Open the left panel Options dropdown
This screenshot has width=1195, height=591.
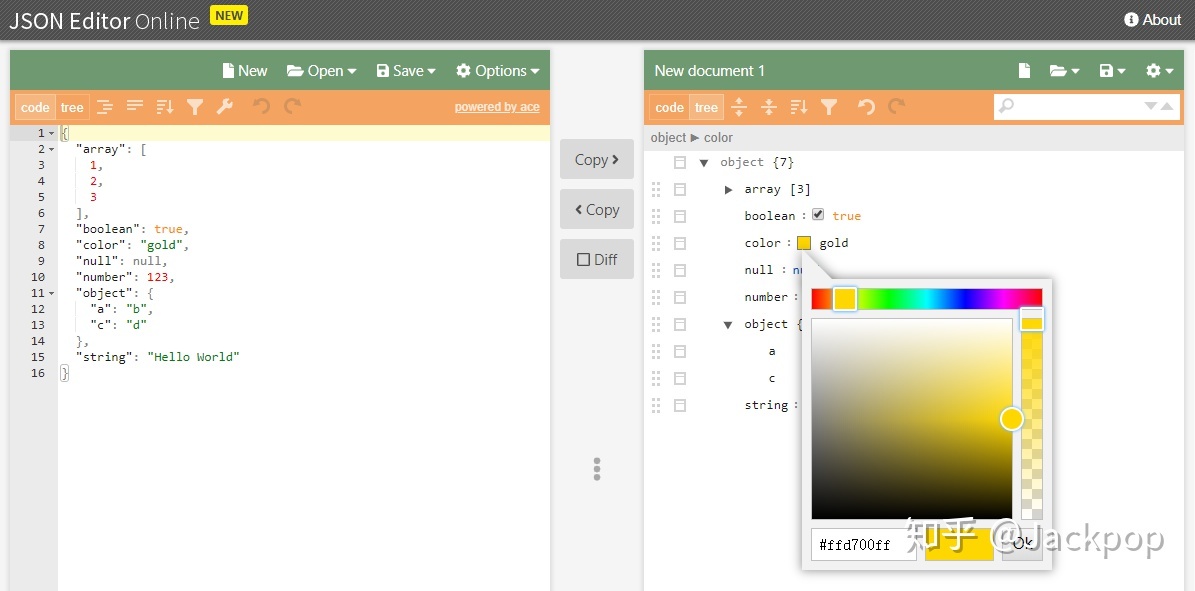[497, 71]
